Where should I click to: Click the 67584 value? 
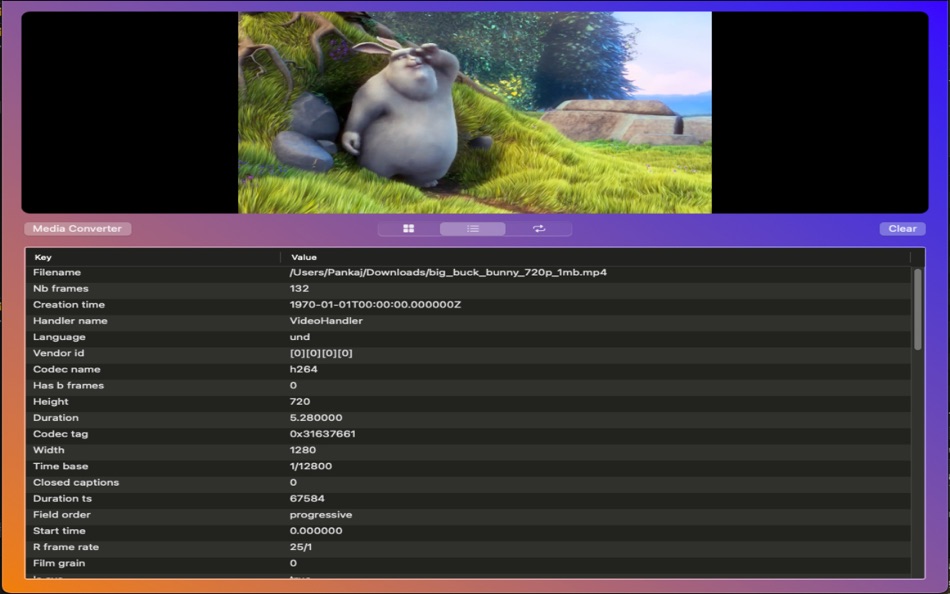click(x=307, y=499)
